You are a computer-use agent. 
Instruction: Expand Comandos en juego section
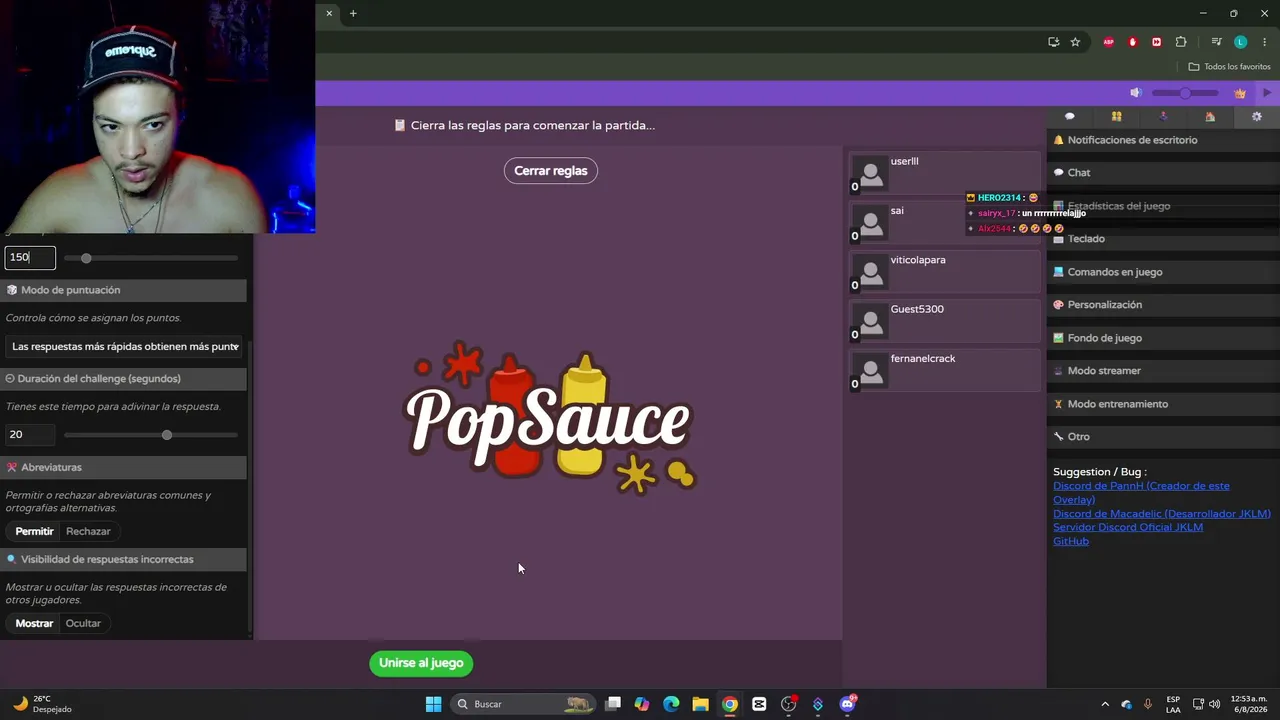click(1163, 272)
